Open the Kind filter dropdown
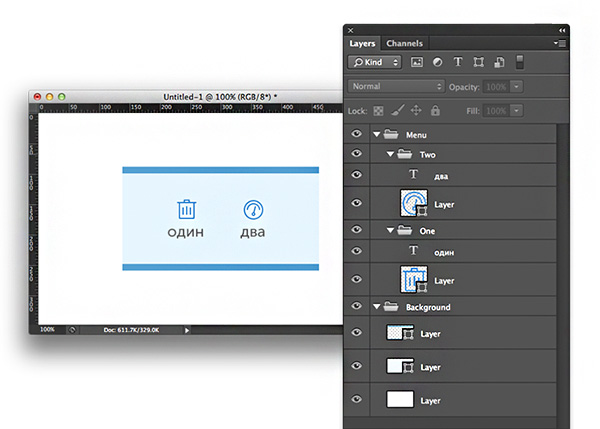The width and height of the screenshot is (600, 429). click(375, 62)
